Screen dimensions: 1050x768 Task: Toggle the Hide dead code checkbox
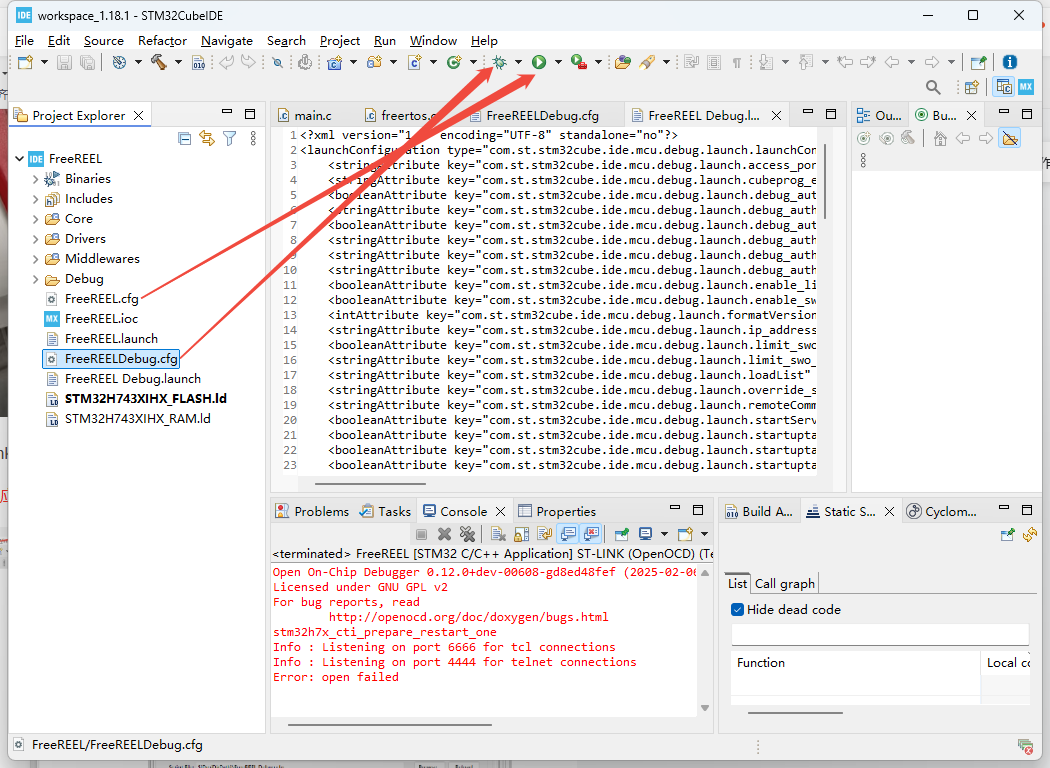[x=738, y=609]
